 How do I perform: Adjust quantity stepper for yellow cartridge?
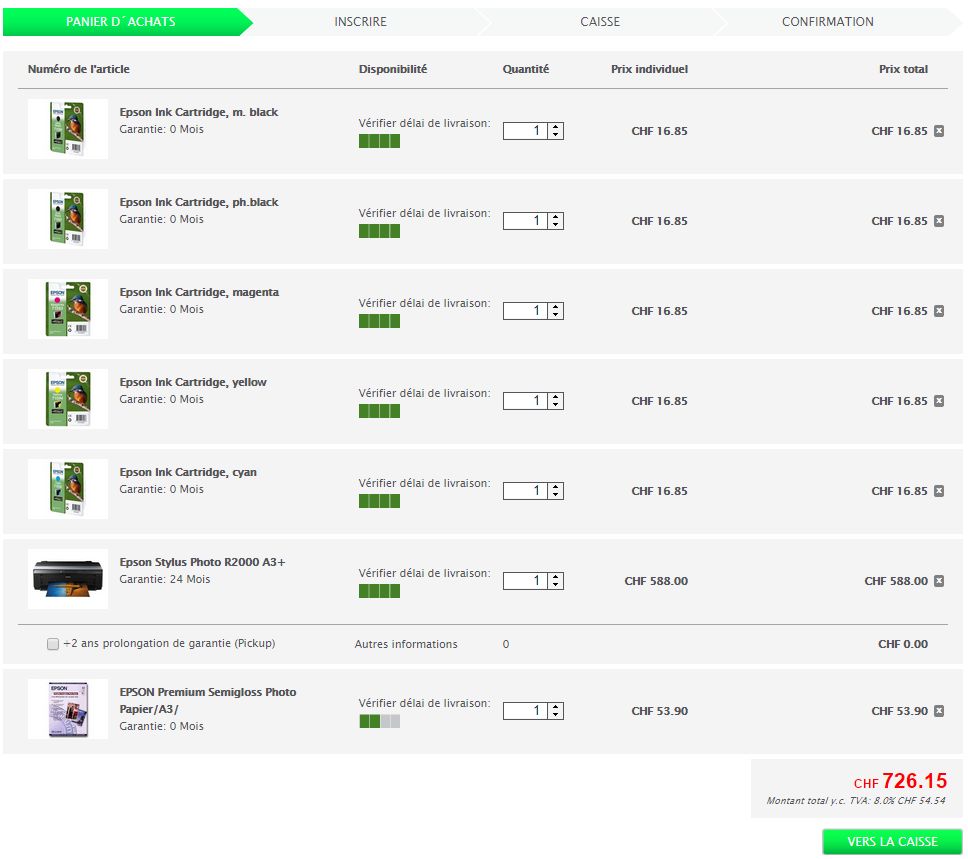pos(556,401)
